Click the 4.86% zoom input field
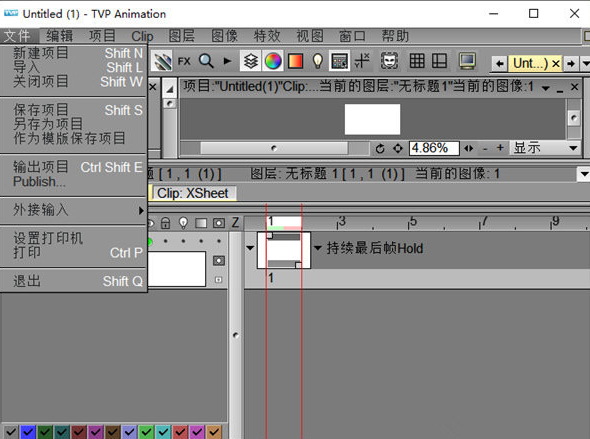590x439 pixels. pos(434,148)
